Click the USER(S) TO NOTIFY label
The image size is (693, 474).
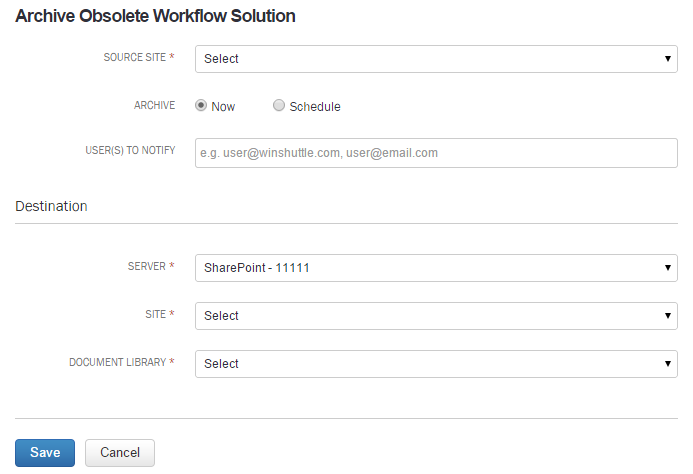point(130,150)
